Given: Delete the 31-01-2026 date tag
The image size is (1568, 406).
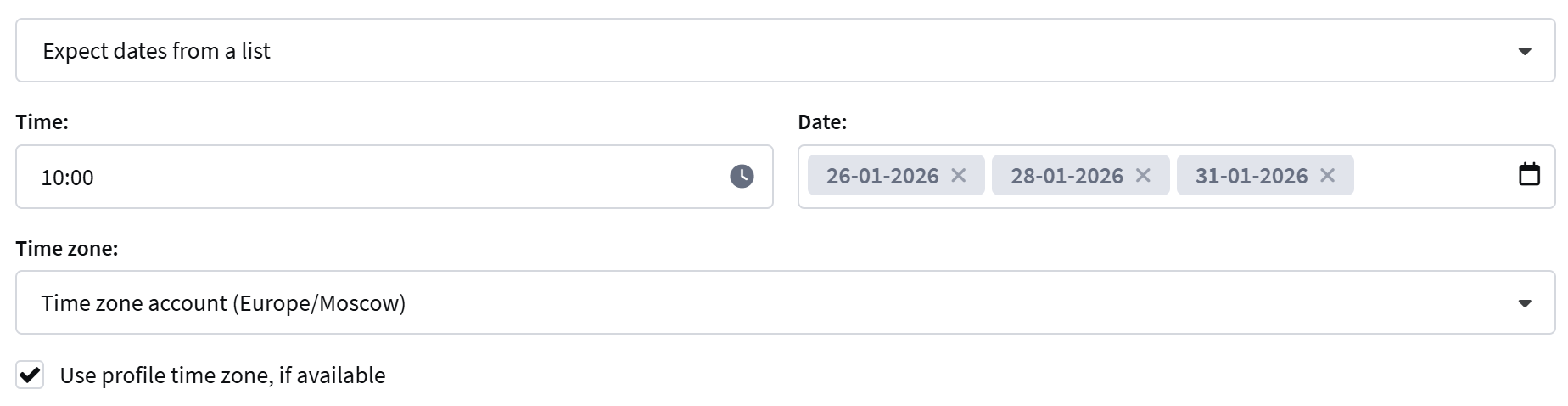Looking at the screenshot, I should click(1328, 176).
